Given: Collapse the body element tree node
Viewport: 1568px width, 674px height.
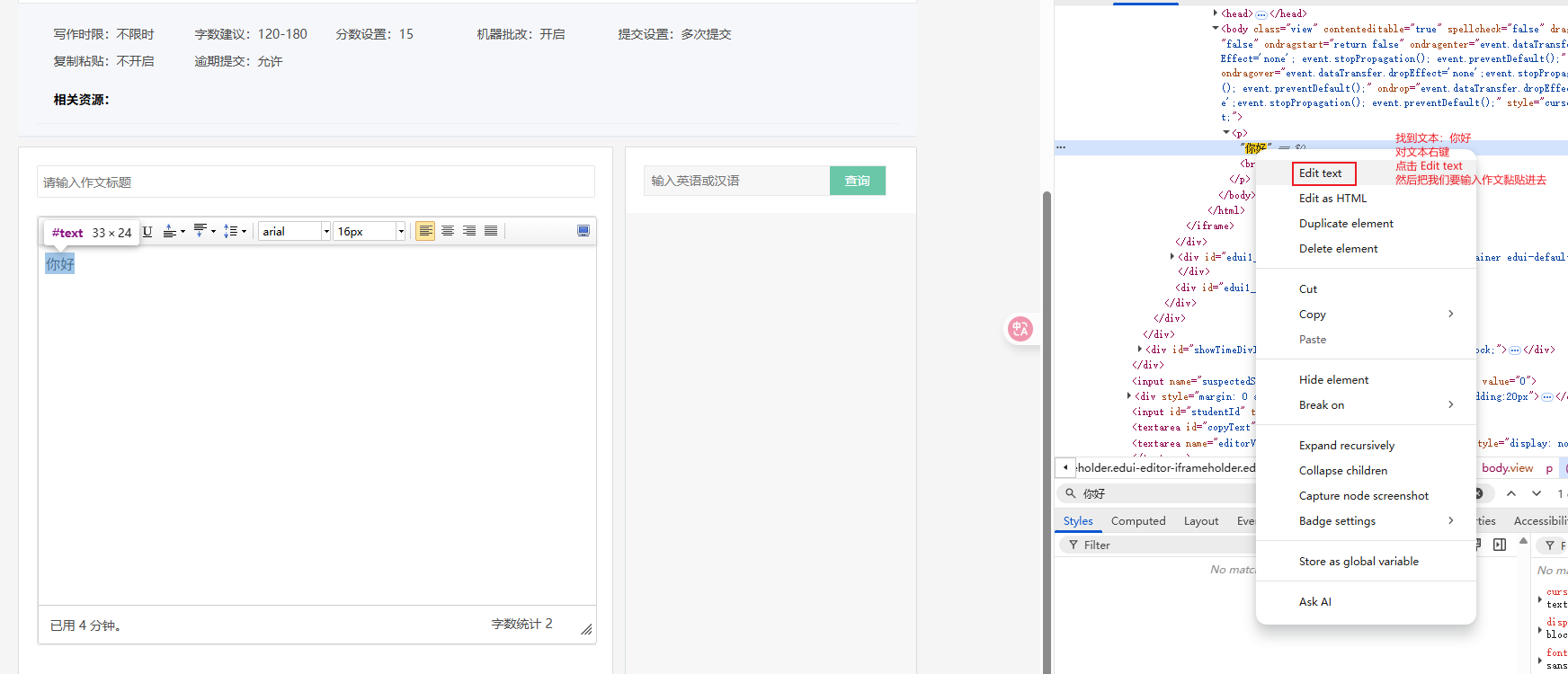Looking at the screenshot, I should (1216, 29).
